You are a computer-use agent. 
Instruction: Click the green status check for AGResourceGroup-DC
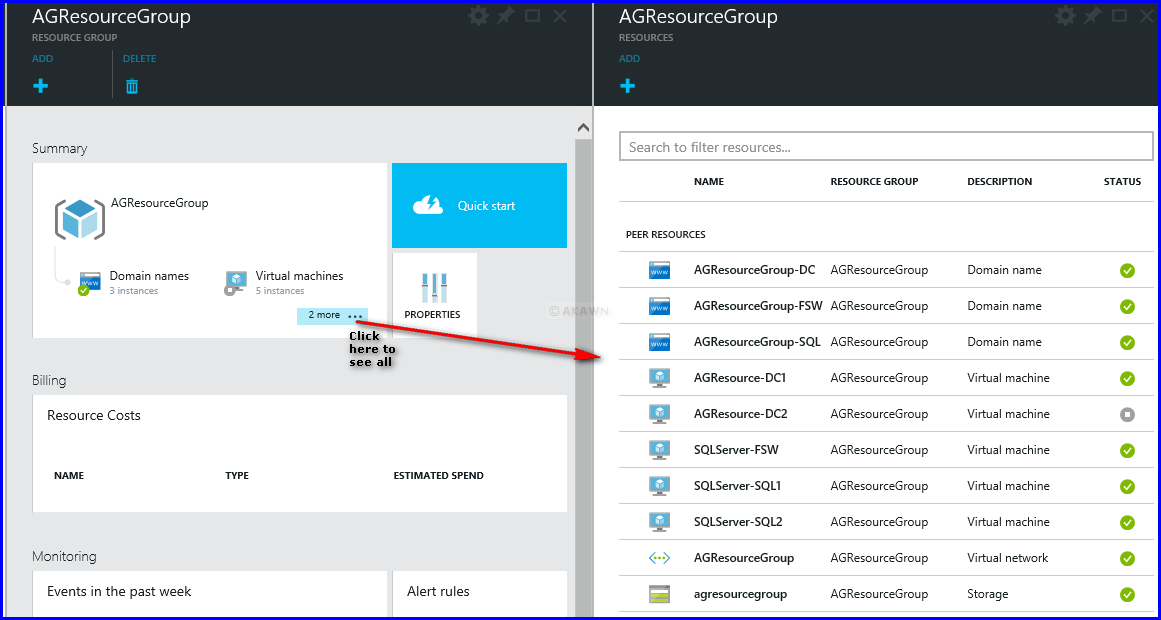click(x=1127, y=270)
